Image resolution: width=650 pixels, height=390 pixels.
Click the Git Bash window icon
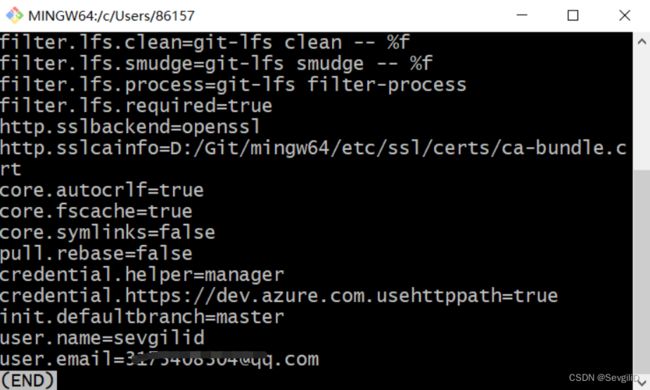point(15,15)
